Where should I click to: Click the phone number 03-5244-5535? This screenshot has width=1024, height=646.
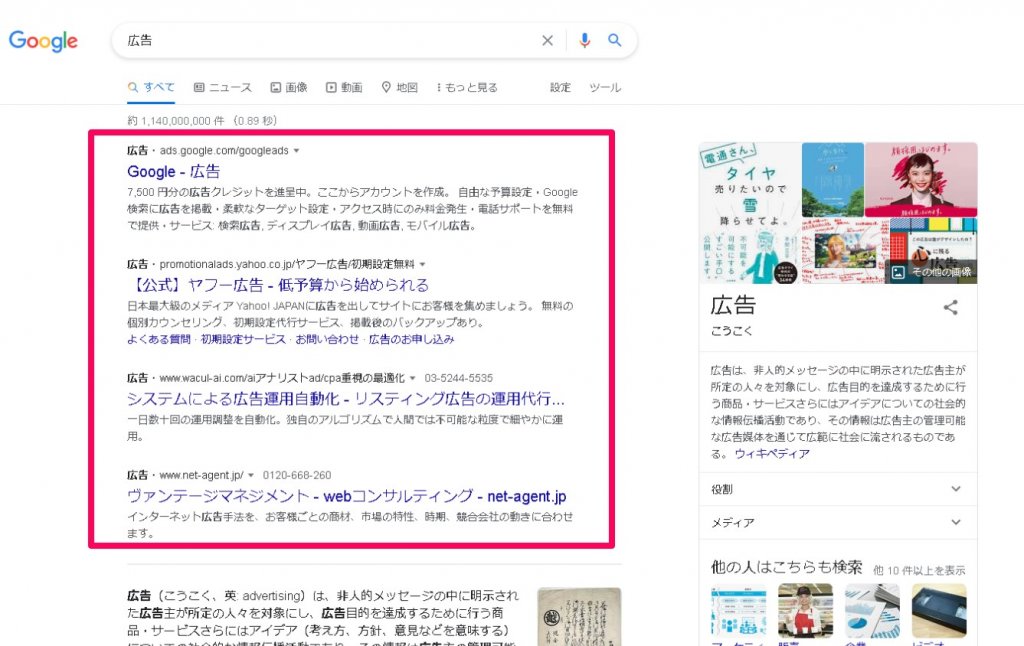(x=458, y=378)
